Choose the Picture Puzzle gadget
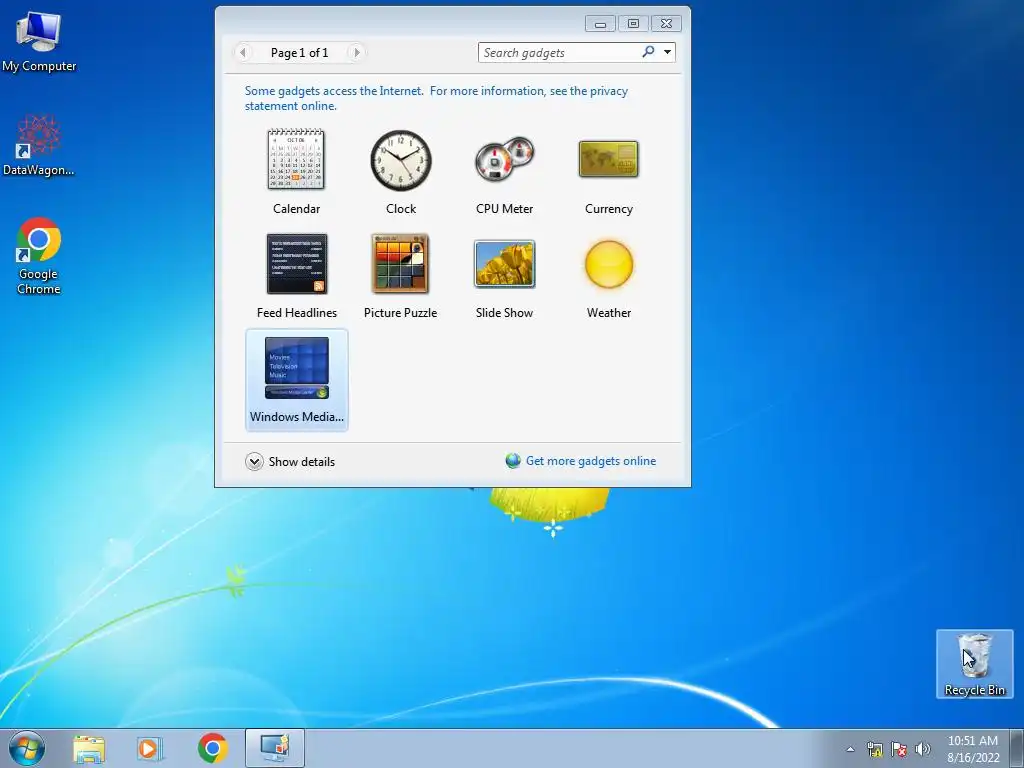1024x768 pixels. point(400,264)
